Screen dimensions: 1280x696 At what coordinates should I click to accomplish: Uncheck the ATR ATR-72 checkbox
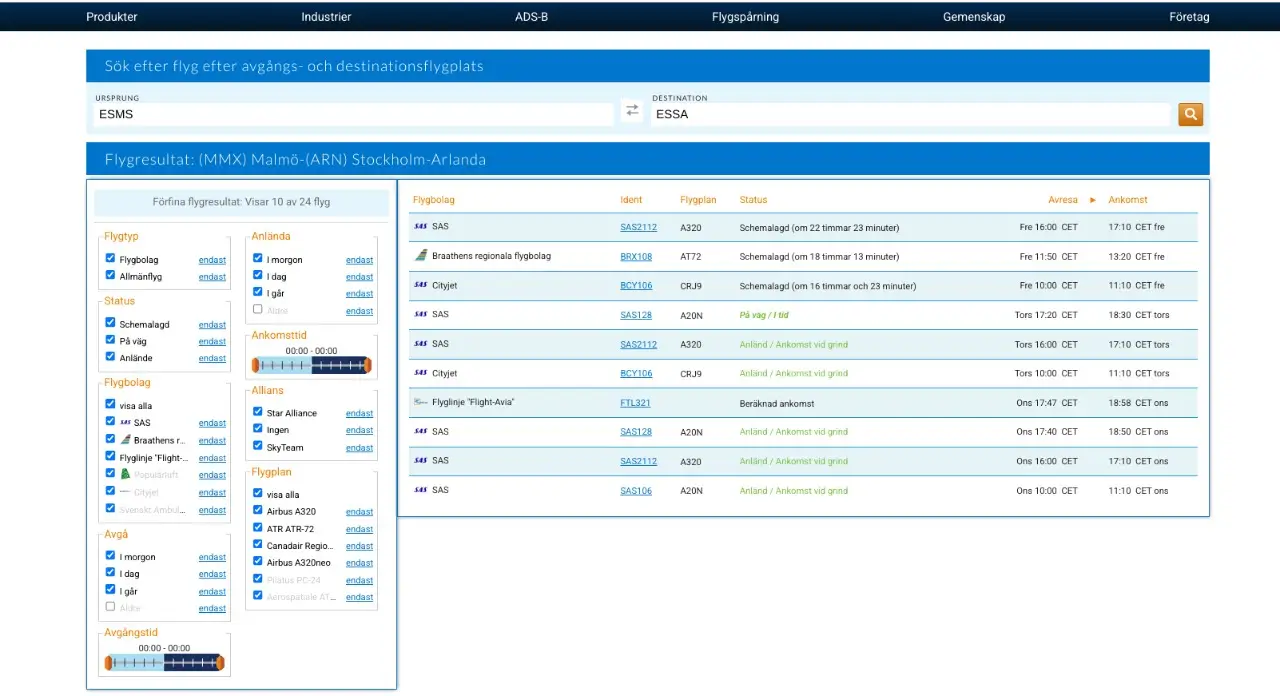click(x=257, y=528)
